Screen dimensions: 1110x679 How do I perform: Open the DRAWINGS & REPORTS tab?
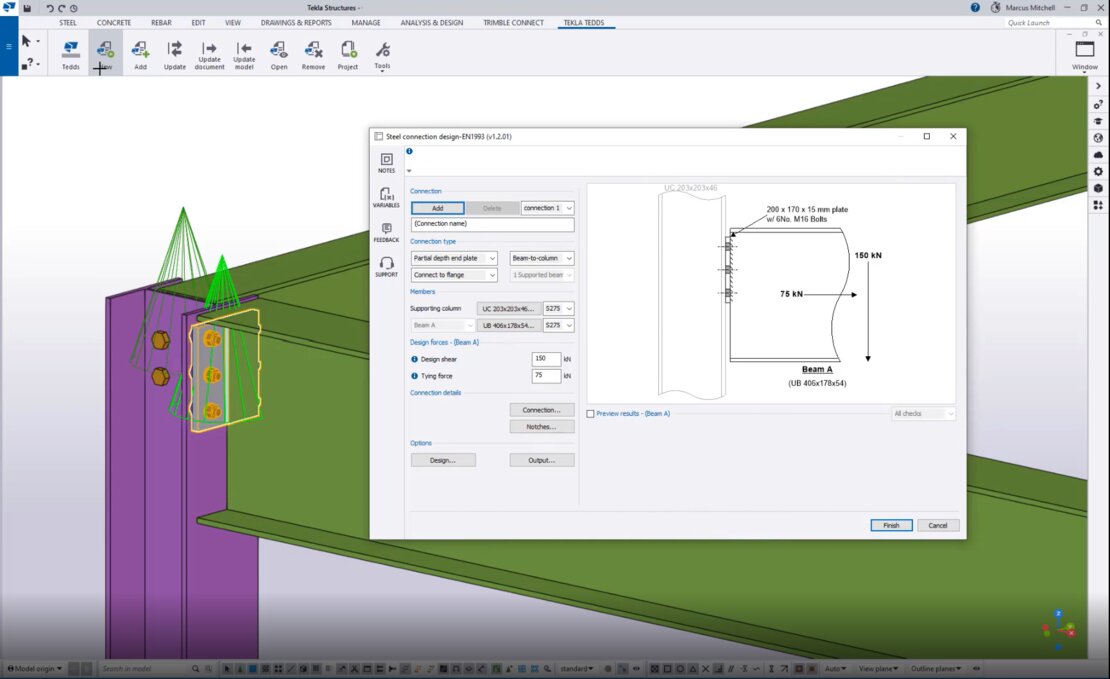(296, 23)
